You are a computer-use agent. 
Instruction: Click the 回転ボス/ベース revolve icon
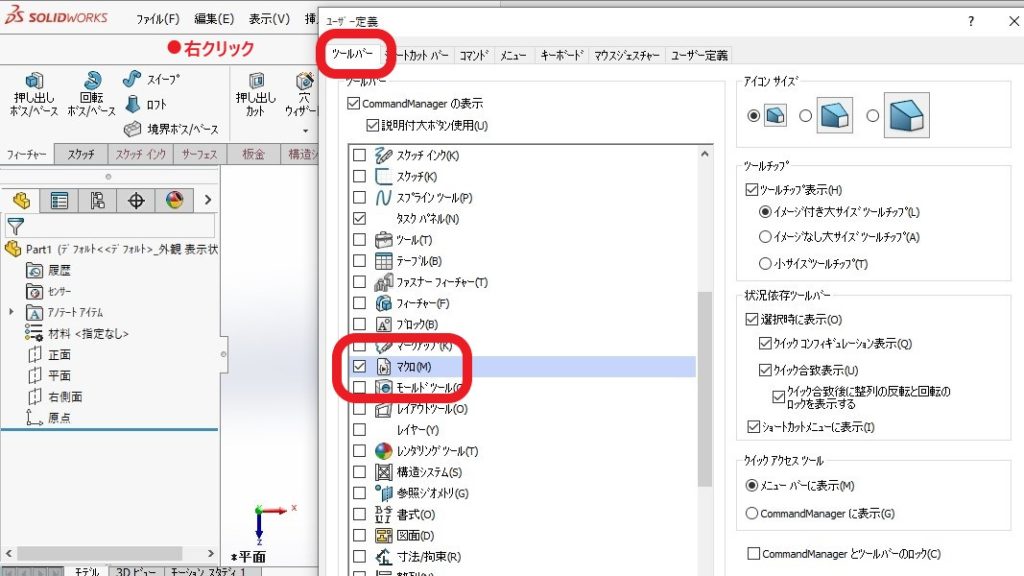click(x=92, y=82)
